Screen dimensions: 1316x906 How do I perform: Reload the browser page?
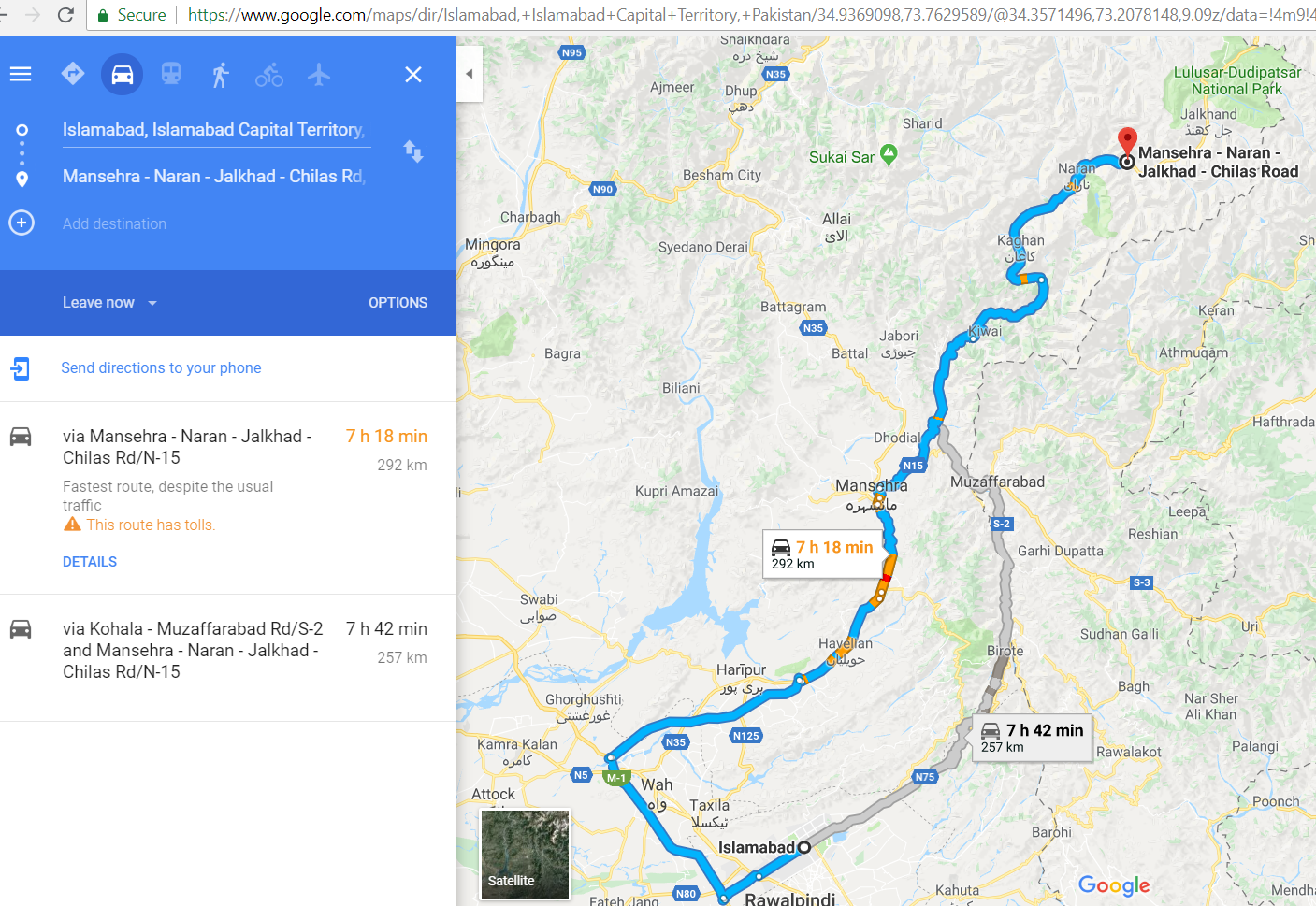point(65,15)
